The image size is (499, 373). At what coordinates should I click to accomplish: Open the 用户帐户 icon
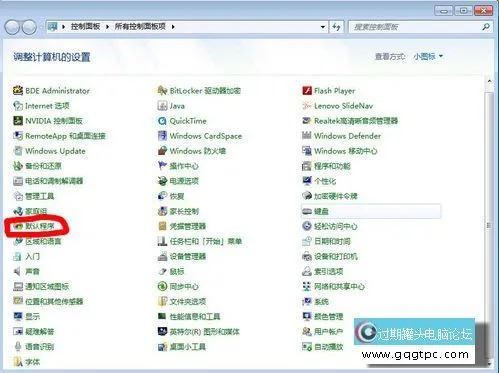click(x=307, y=331)
